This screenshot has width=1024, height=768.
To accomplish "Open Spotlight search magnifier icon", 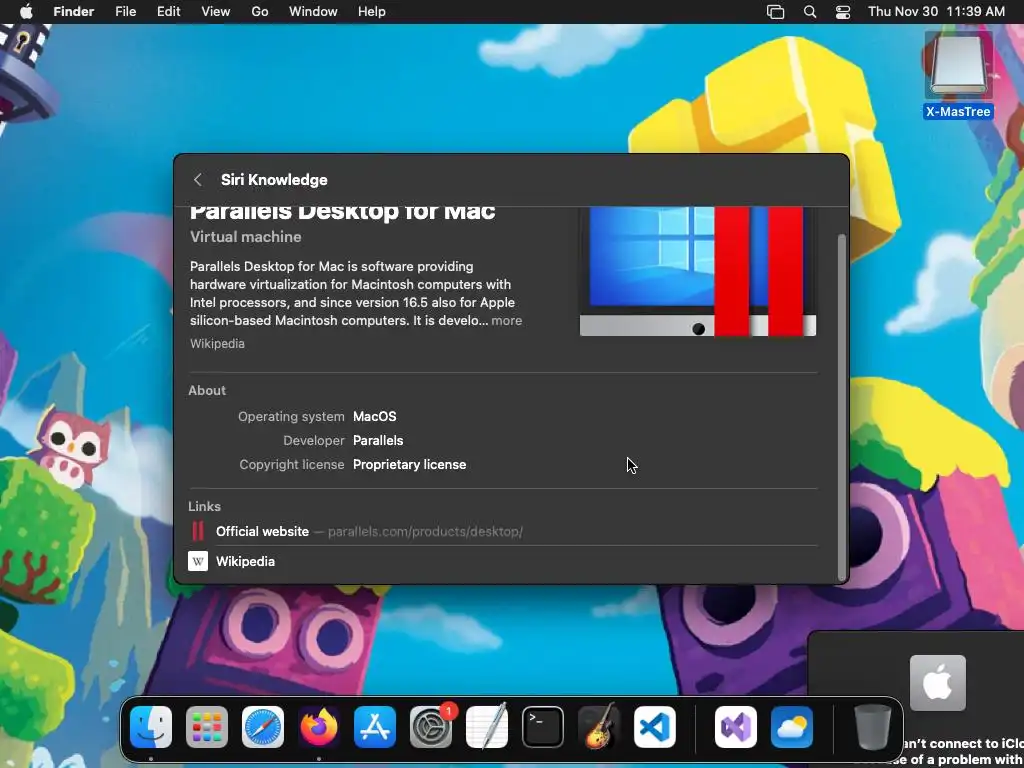I will 810,12.
